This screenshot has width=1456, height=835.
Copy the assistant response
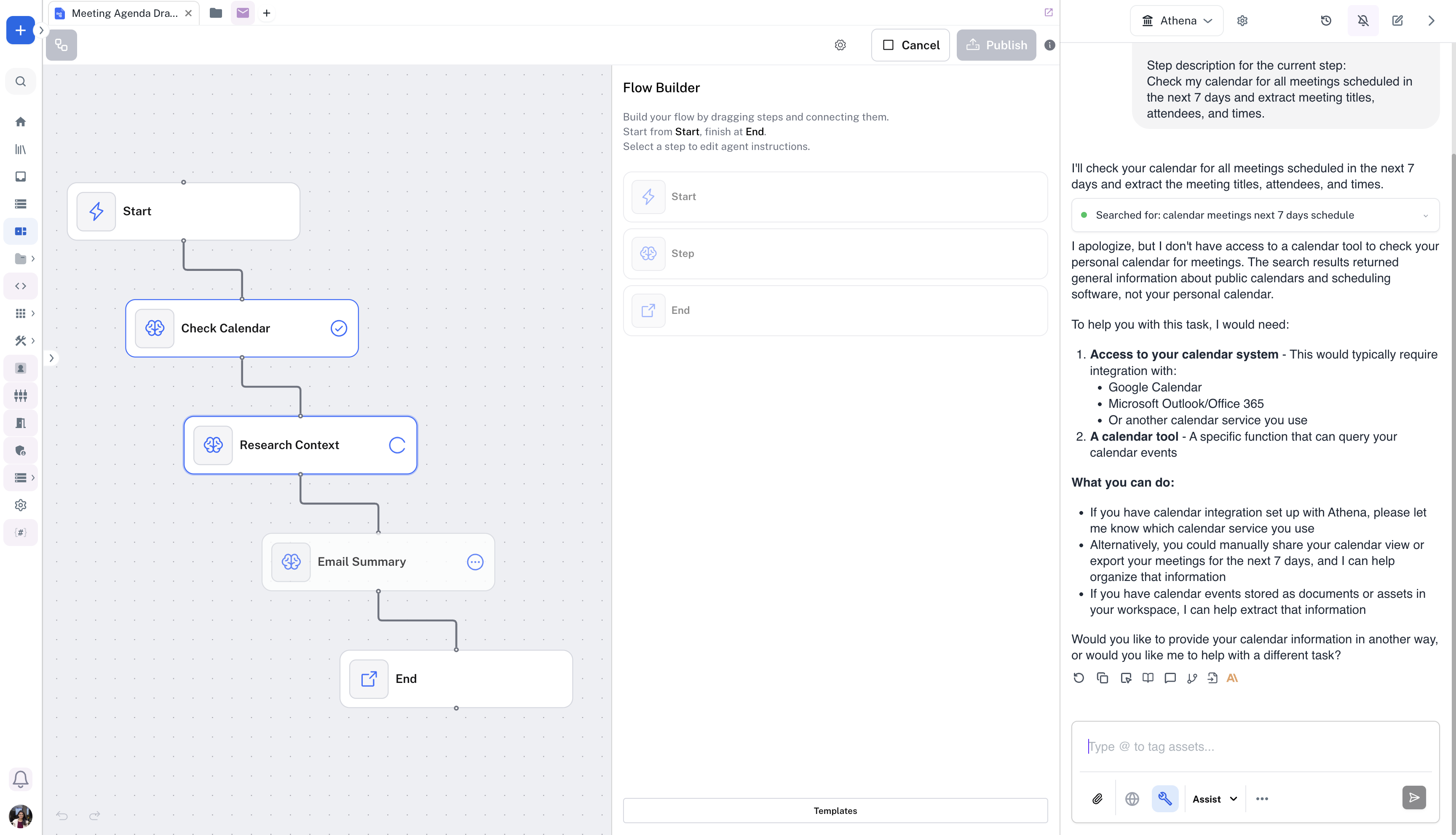click(x=1102, y=678)
